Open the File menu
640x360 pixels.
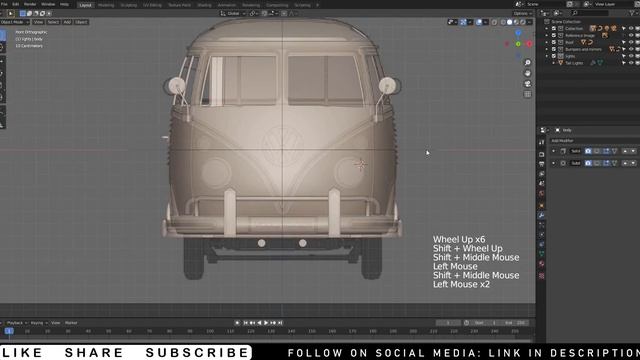[x=4, y=4]
